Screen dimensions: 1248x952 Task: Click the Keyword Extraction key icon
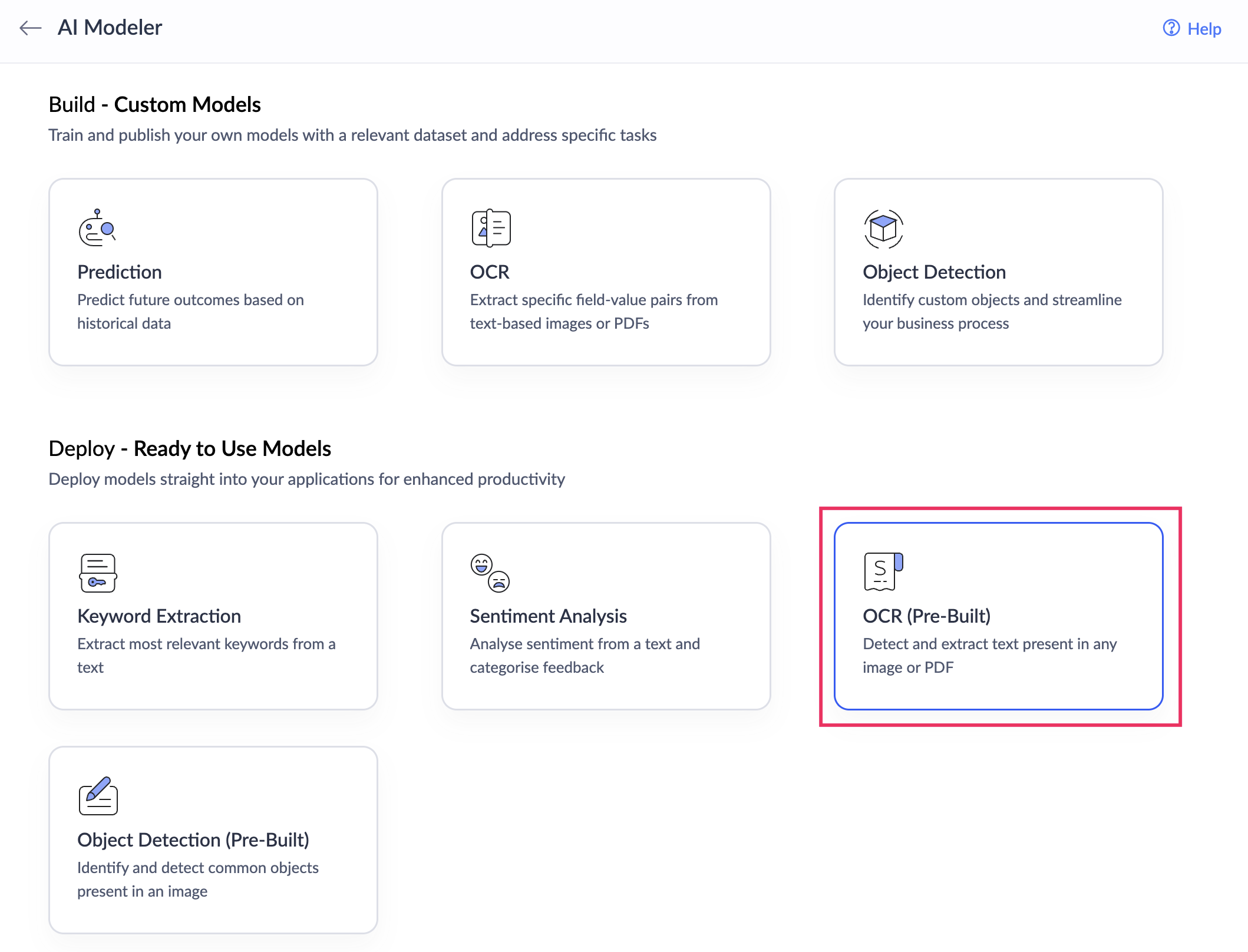click(x=98, y=572)
